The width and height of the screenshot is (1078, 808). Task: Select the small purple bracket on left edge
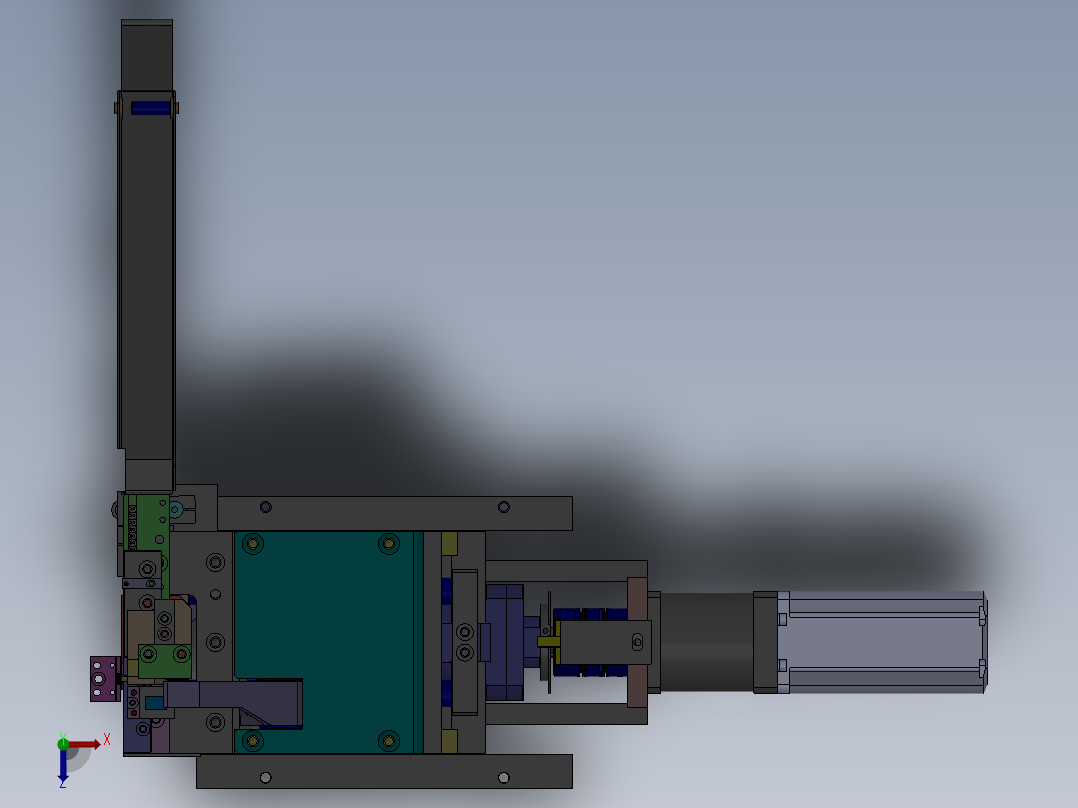[105, 679]
